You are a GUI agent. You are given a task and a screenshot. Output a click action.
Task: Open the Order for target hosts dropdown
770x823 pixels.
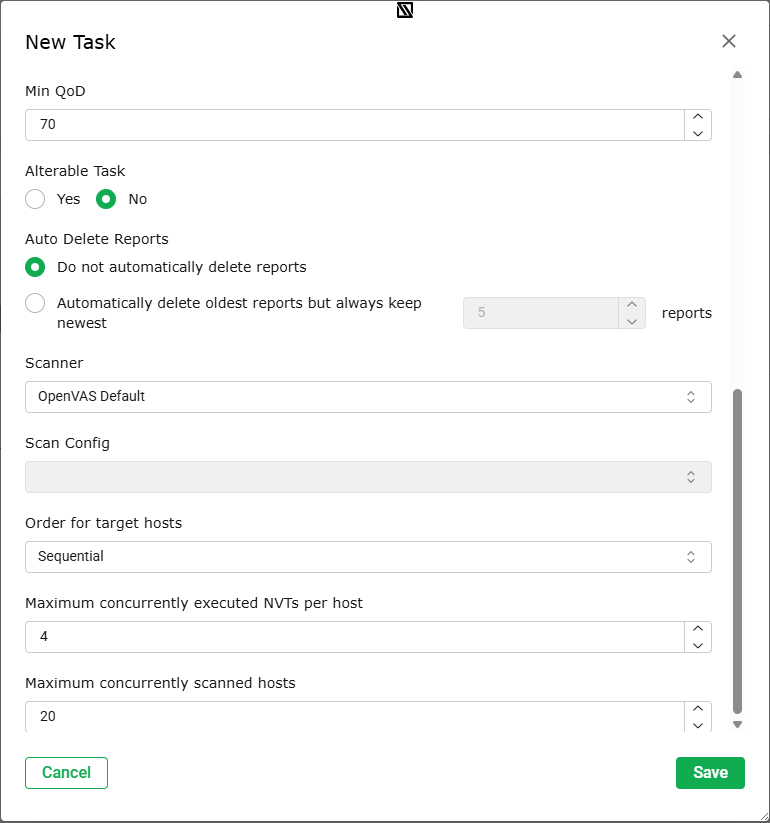coord(368,557)
